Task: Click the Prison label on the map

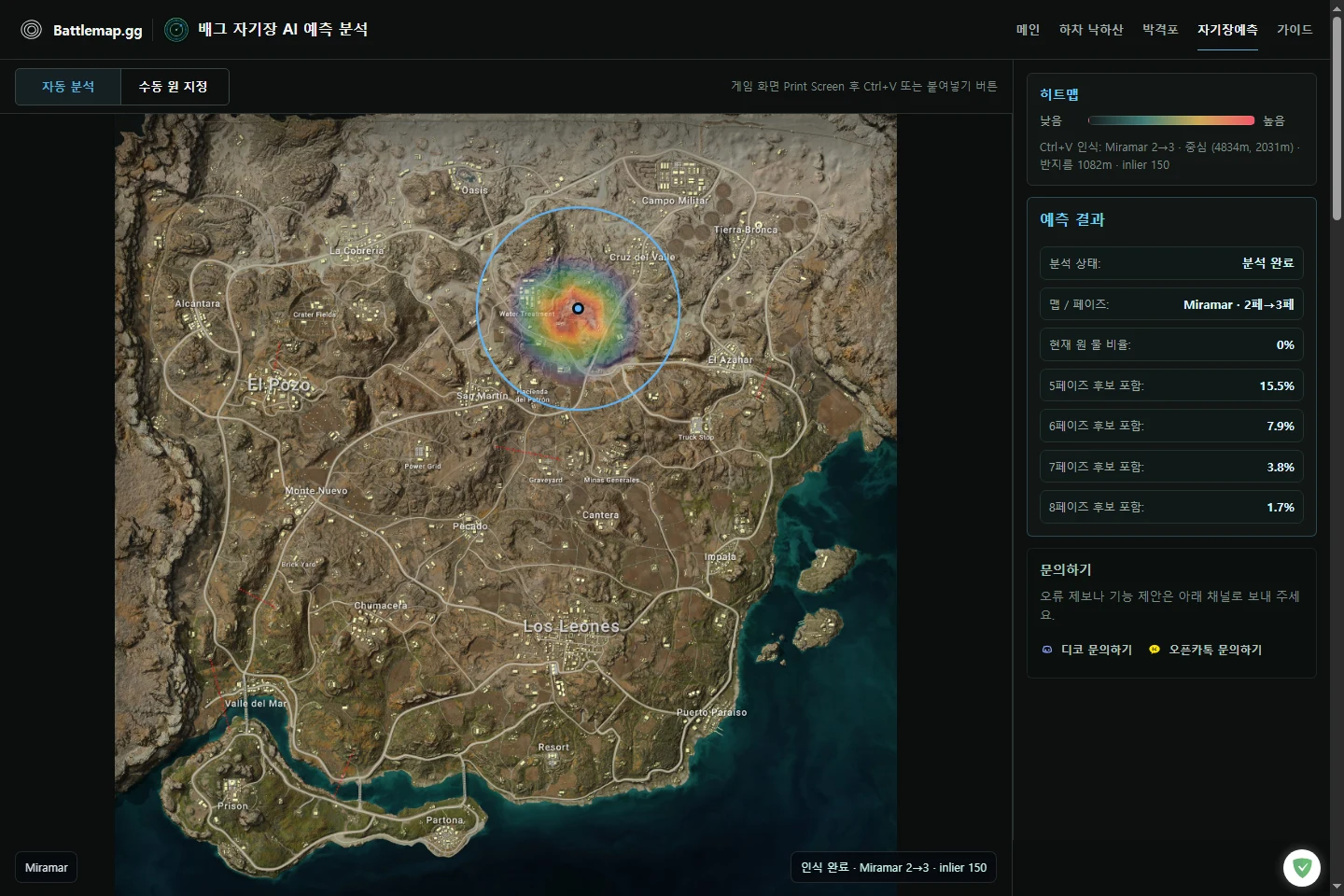Action: click(x=233, y=806)
